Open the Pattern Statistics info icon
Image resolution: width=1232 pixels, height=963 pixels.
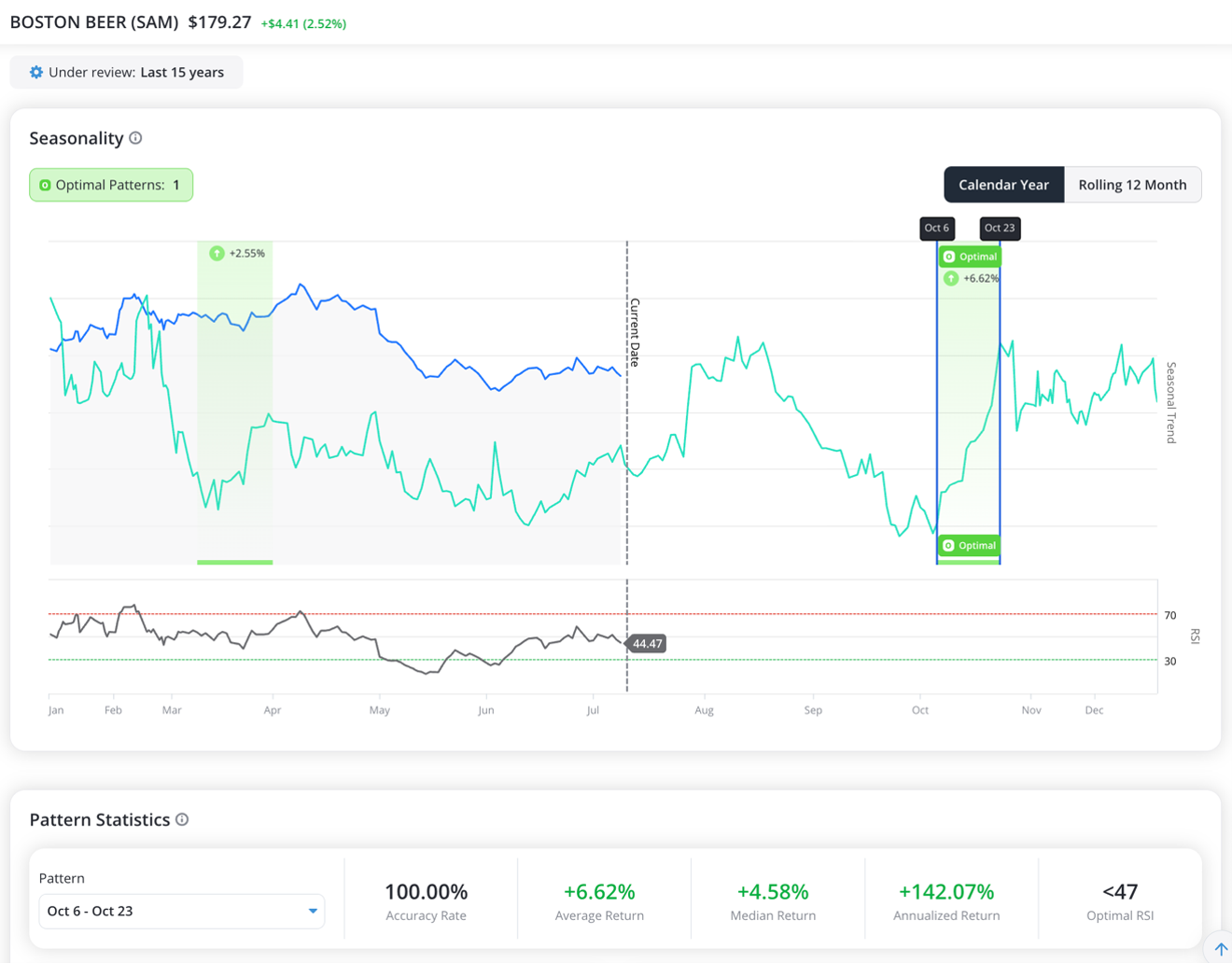click(x=182, y=819)
